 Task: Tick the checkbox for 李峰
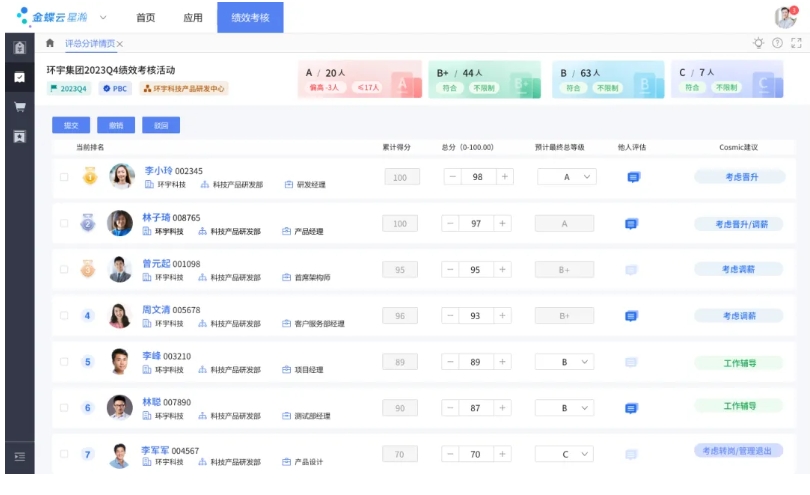64,362
